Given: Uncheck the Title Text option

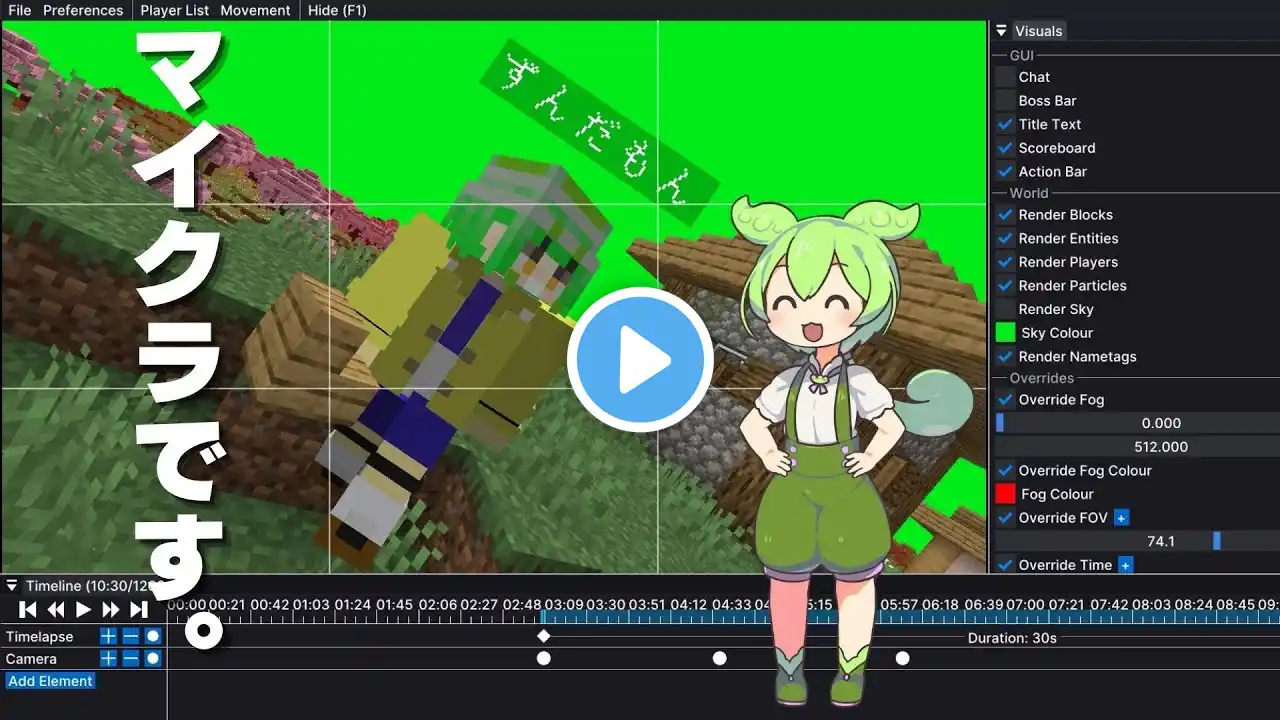Looking at the screenshot, I should tap(1006, 124).
